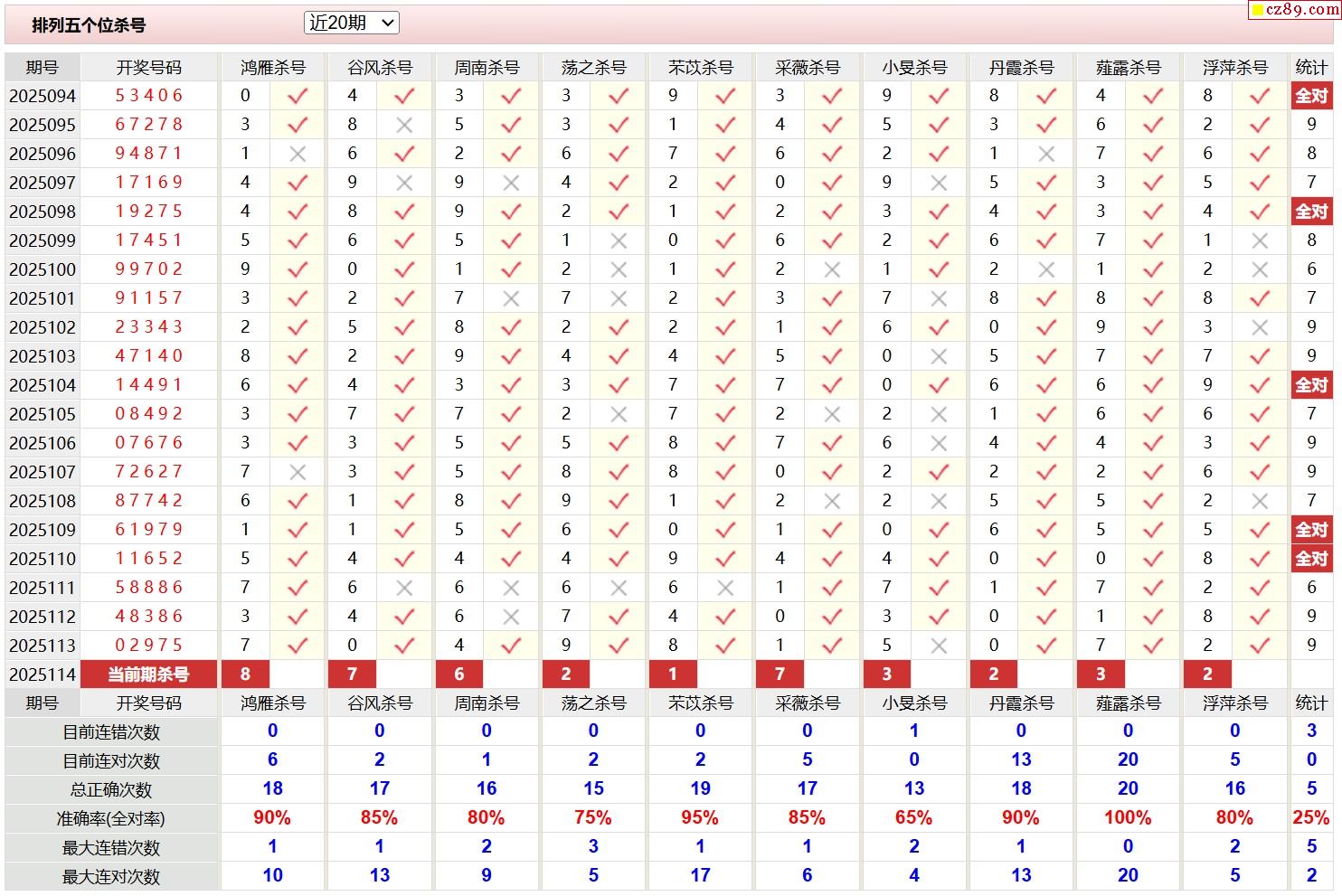This screenshot has width=1342, height=896.
Task: Click the red kill number 6 under 周南杀号 in row 2025114
Action: (459, 674)
